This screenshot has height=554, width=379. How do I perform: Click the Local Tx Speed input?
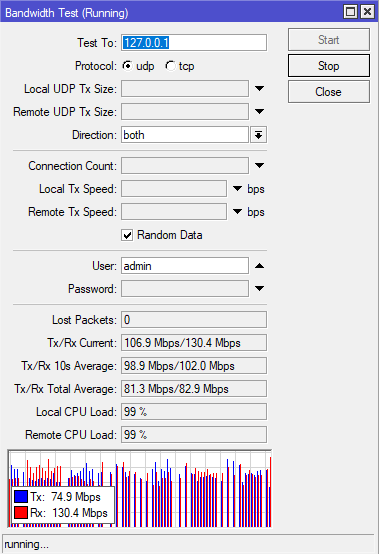pyautogui.click(x=174, y=189)
